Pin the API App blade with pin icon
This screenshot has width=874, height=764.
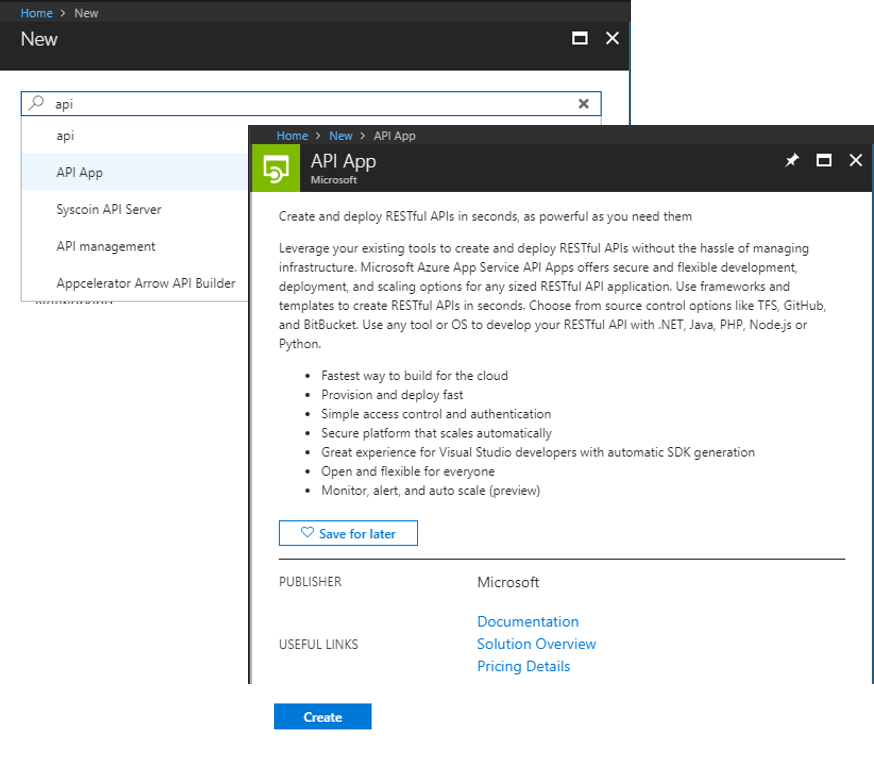tap(792, 160)
